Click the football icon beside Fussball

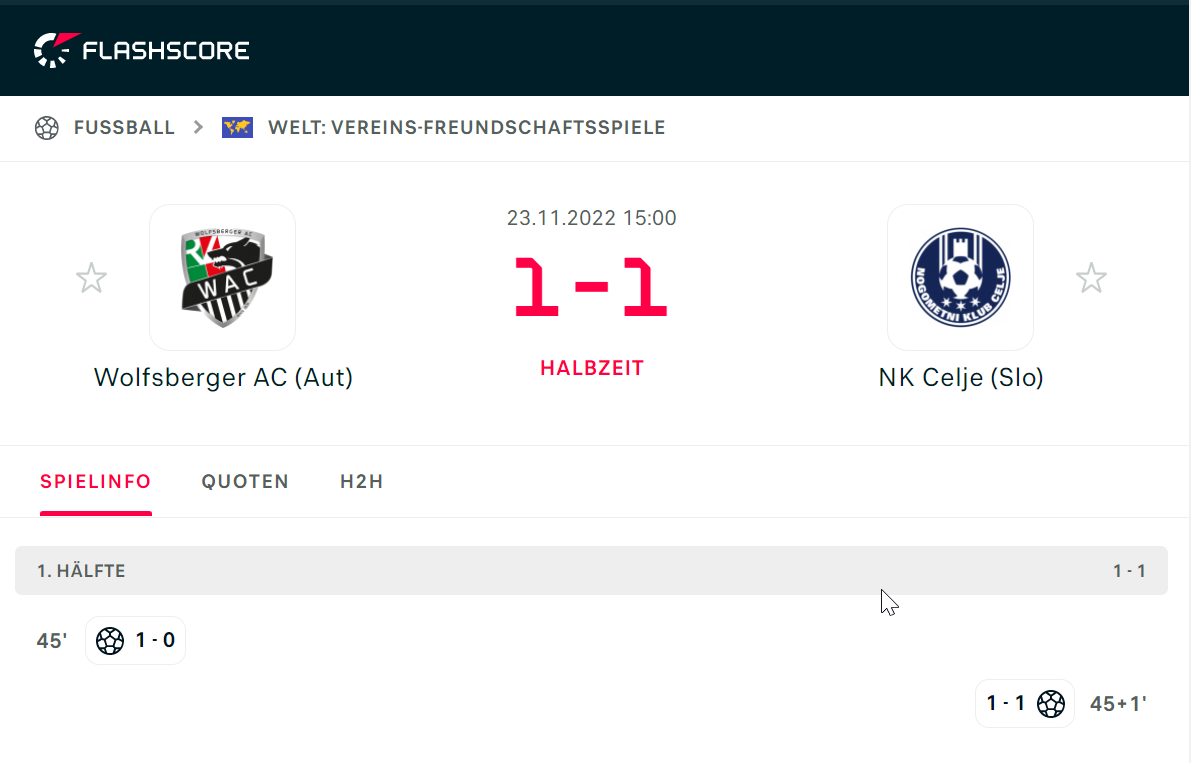[46, 128]
